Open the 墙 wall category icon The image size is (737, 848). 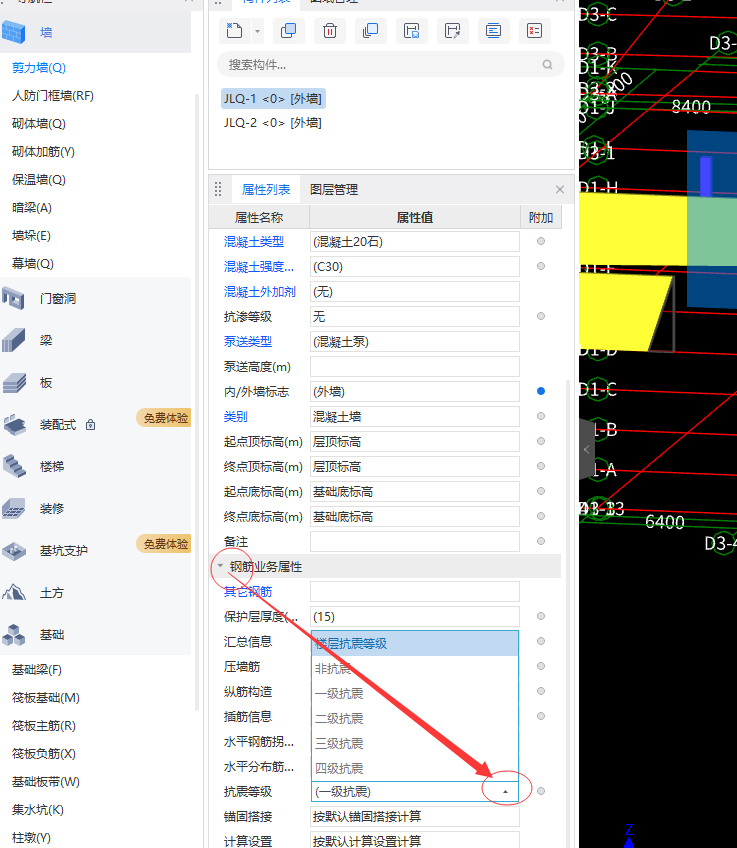[14, 32]
